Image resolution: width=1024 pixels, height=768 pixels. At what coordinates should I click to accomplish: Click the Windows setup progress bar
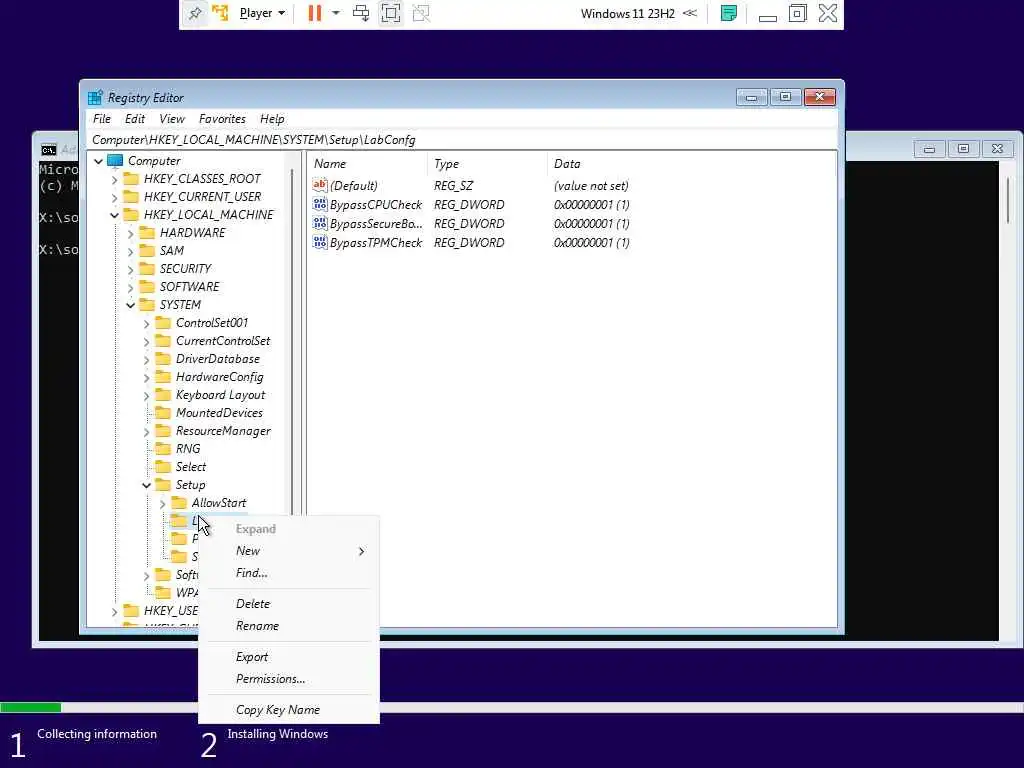click(512, 707)
